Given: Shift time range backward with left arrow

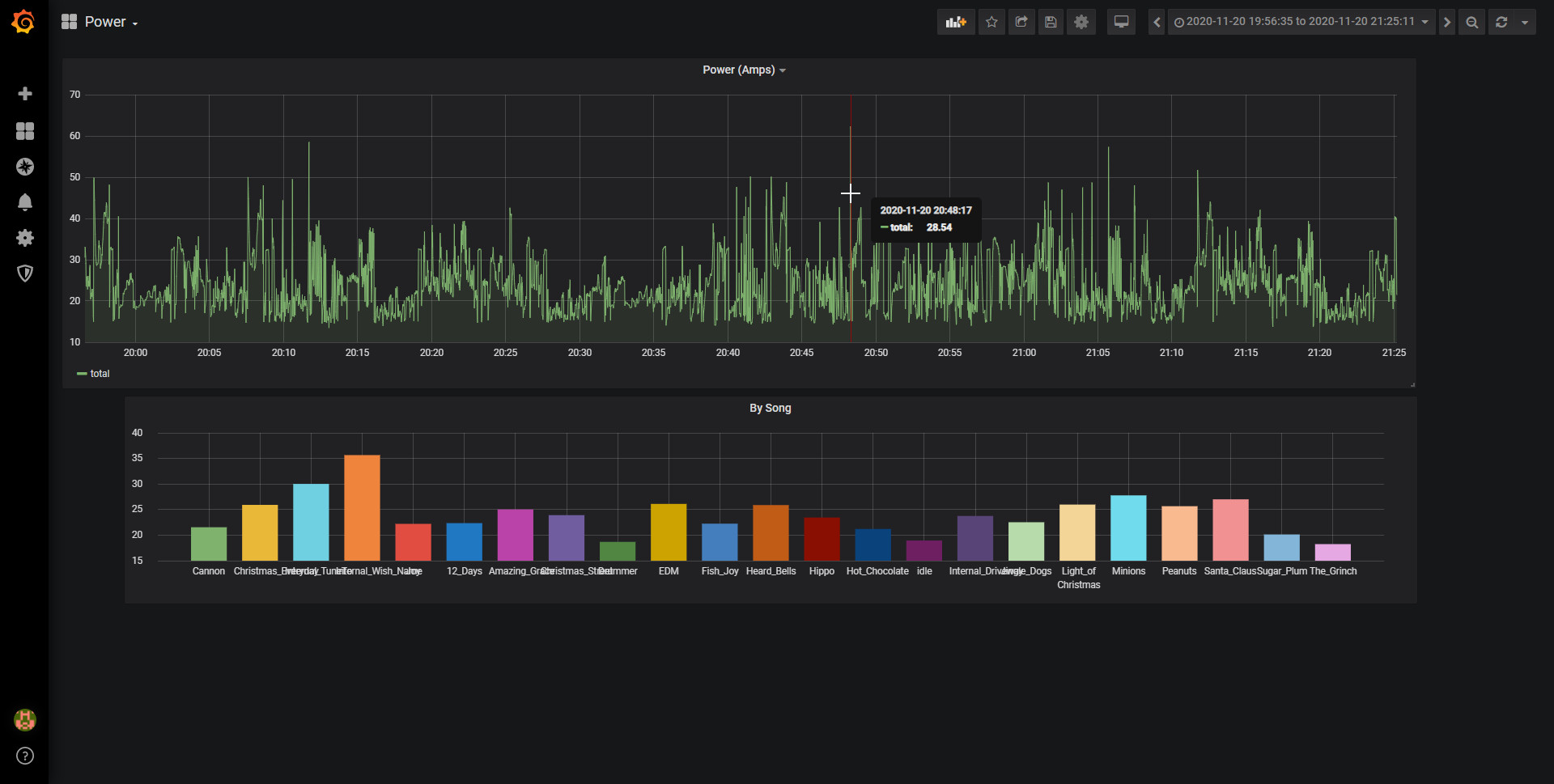Looking at the screenshot, I should click(1157, 22).
